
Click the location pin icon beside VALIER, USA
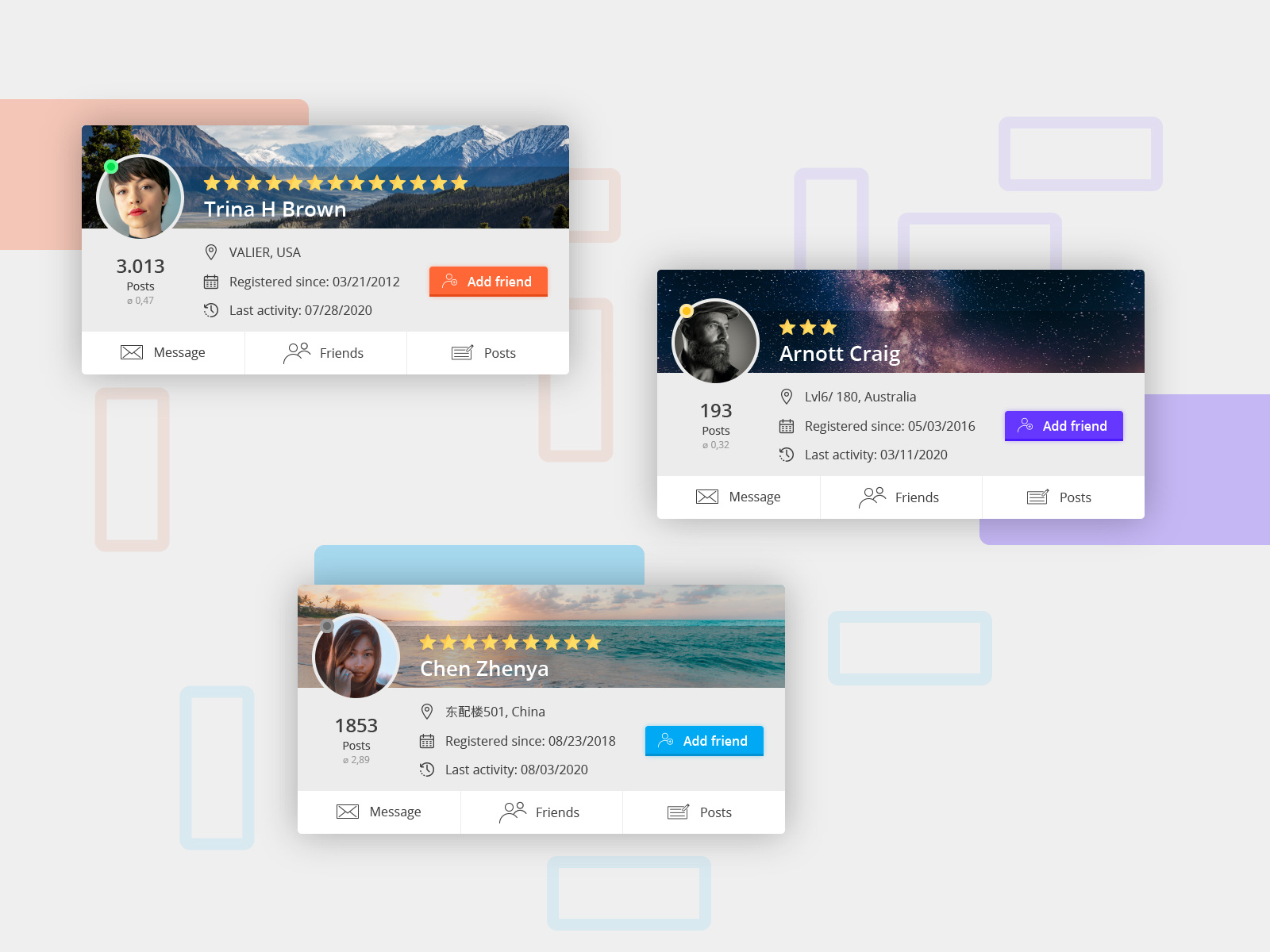pos(211,252)
